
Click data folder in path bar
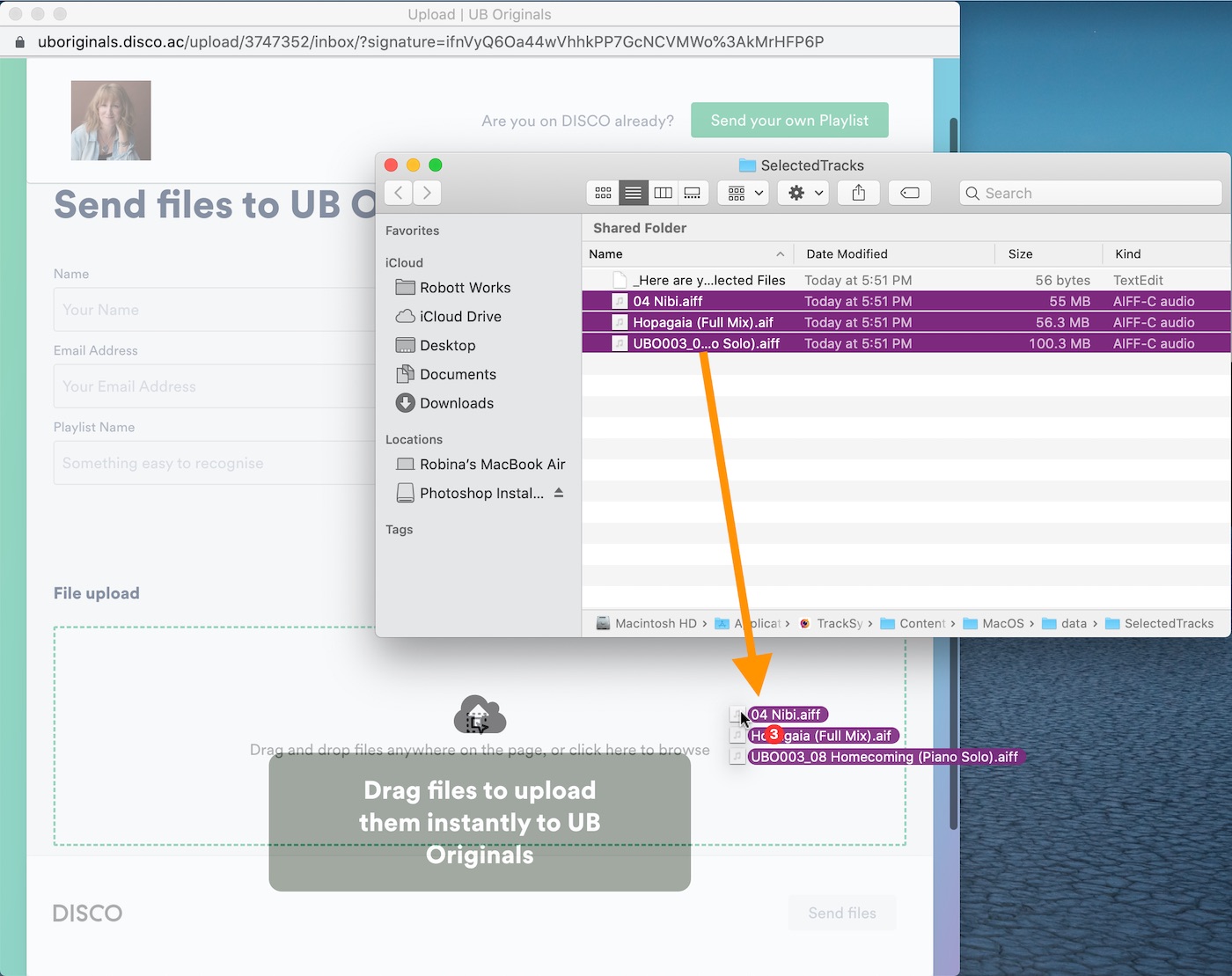(1064, 623)
